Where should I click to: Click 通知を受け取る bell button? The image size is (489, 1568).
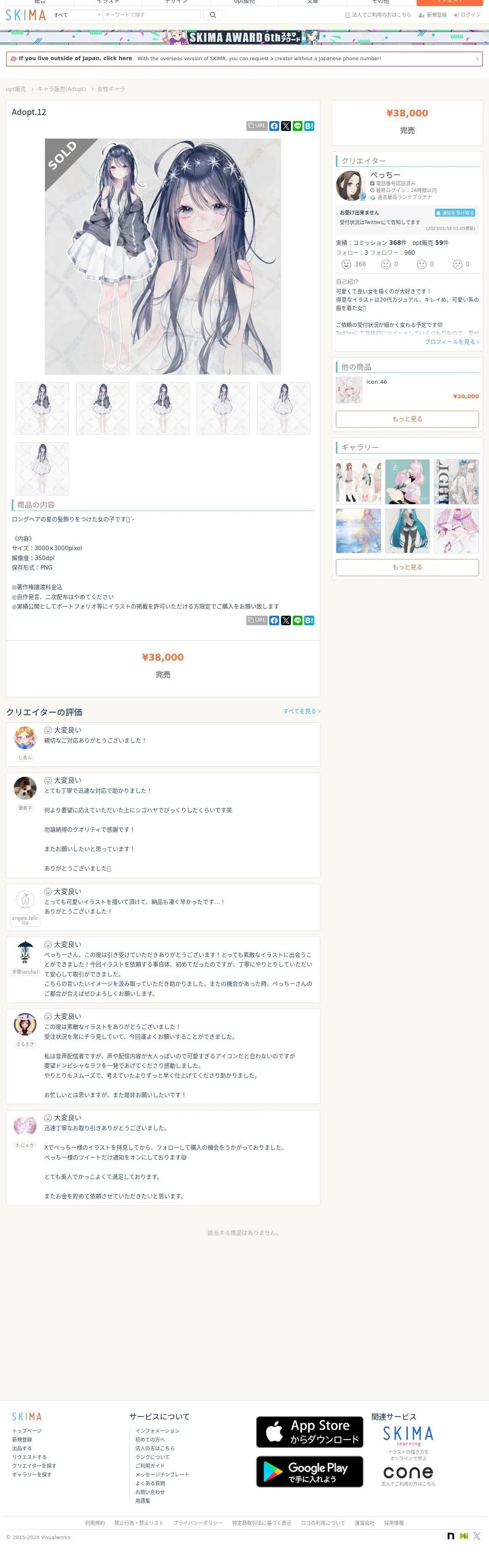[x=455, y=213]
